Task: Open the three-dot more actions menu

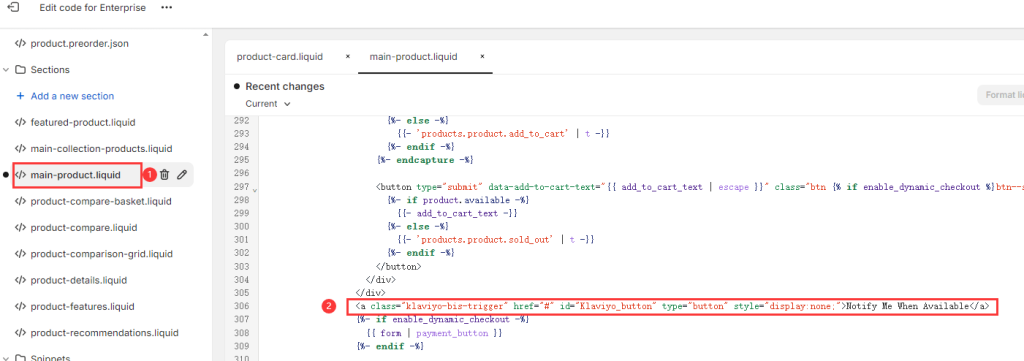Action: coord(167,8)
